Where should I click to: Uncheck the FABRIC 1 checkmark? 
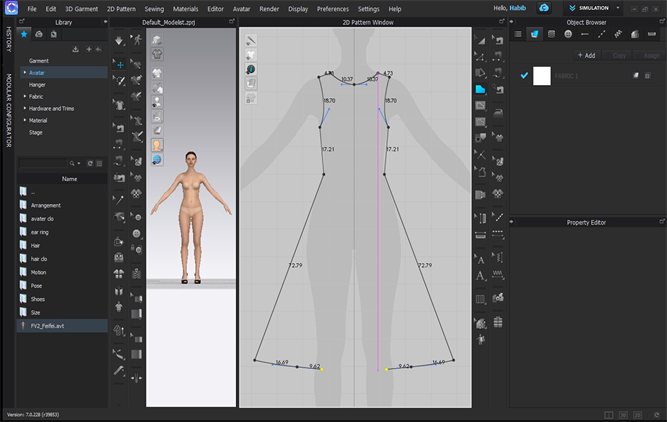[524, 75]
